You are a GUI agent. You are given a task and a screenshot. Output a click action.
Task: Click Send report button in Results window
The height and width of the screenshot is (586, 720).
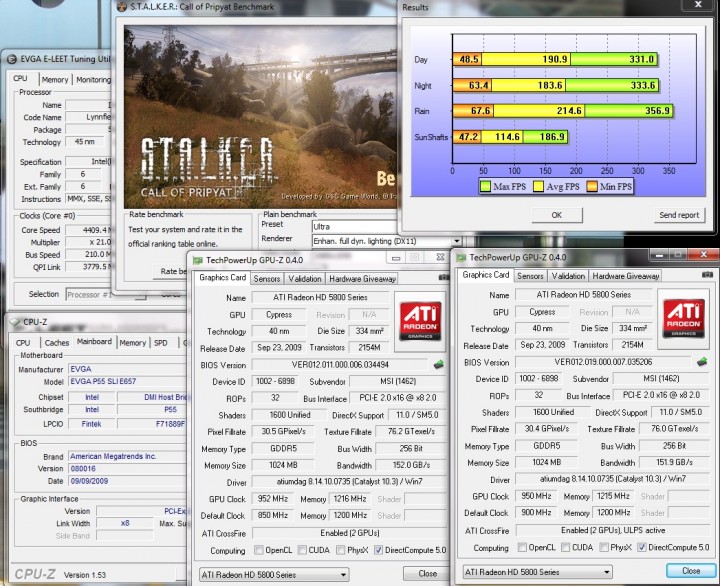click(x=679, y=215)
